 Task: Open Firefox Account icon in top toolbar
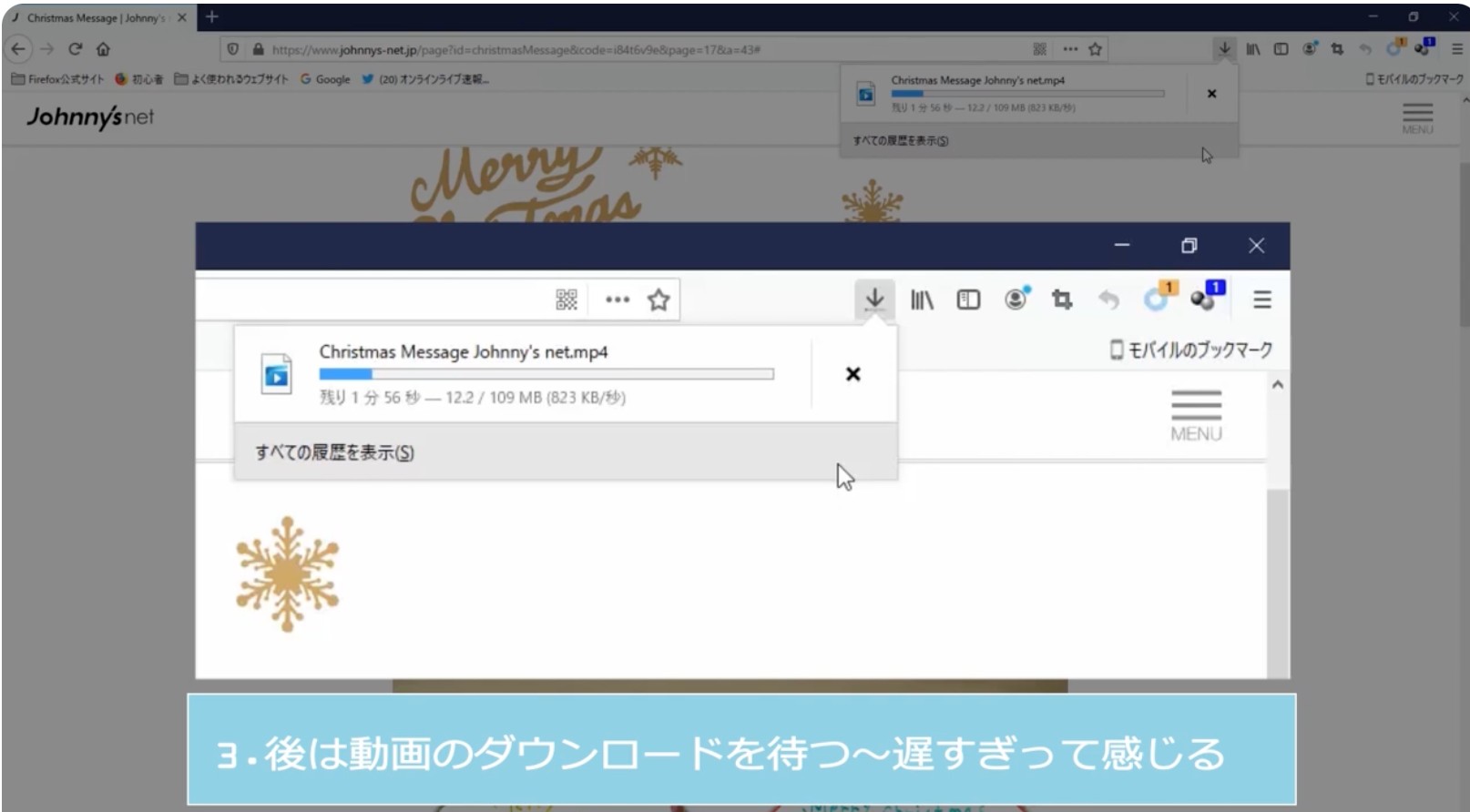point(1310,49)
